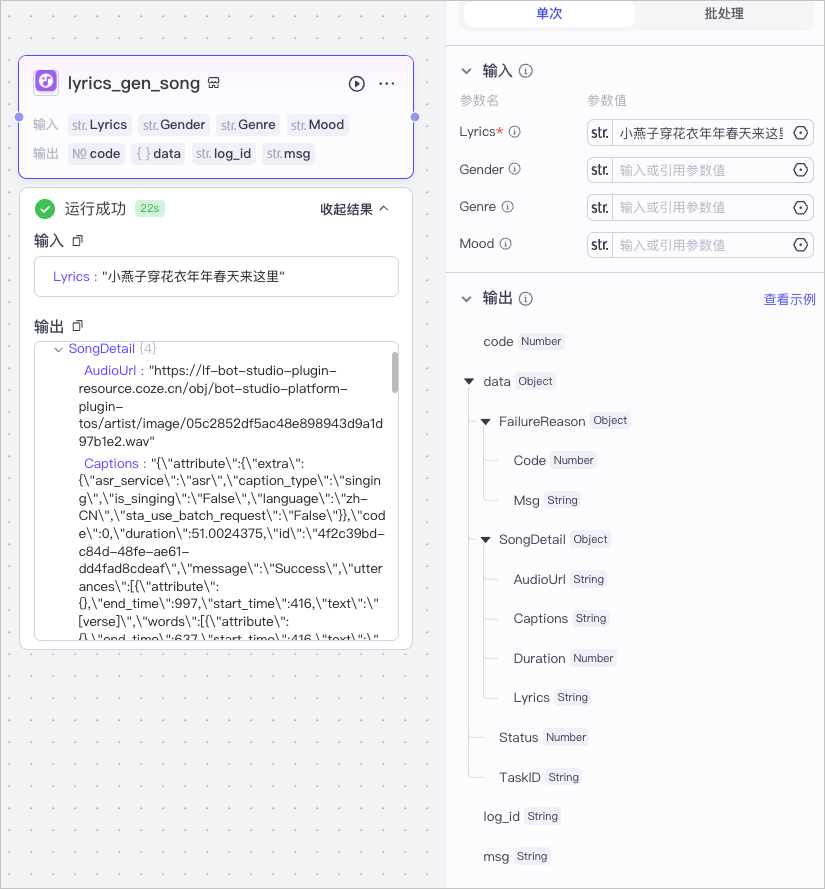Open the 查看示例 link
The image size is (825, 889).
pyautogui.click(x=789, y=299)
